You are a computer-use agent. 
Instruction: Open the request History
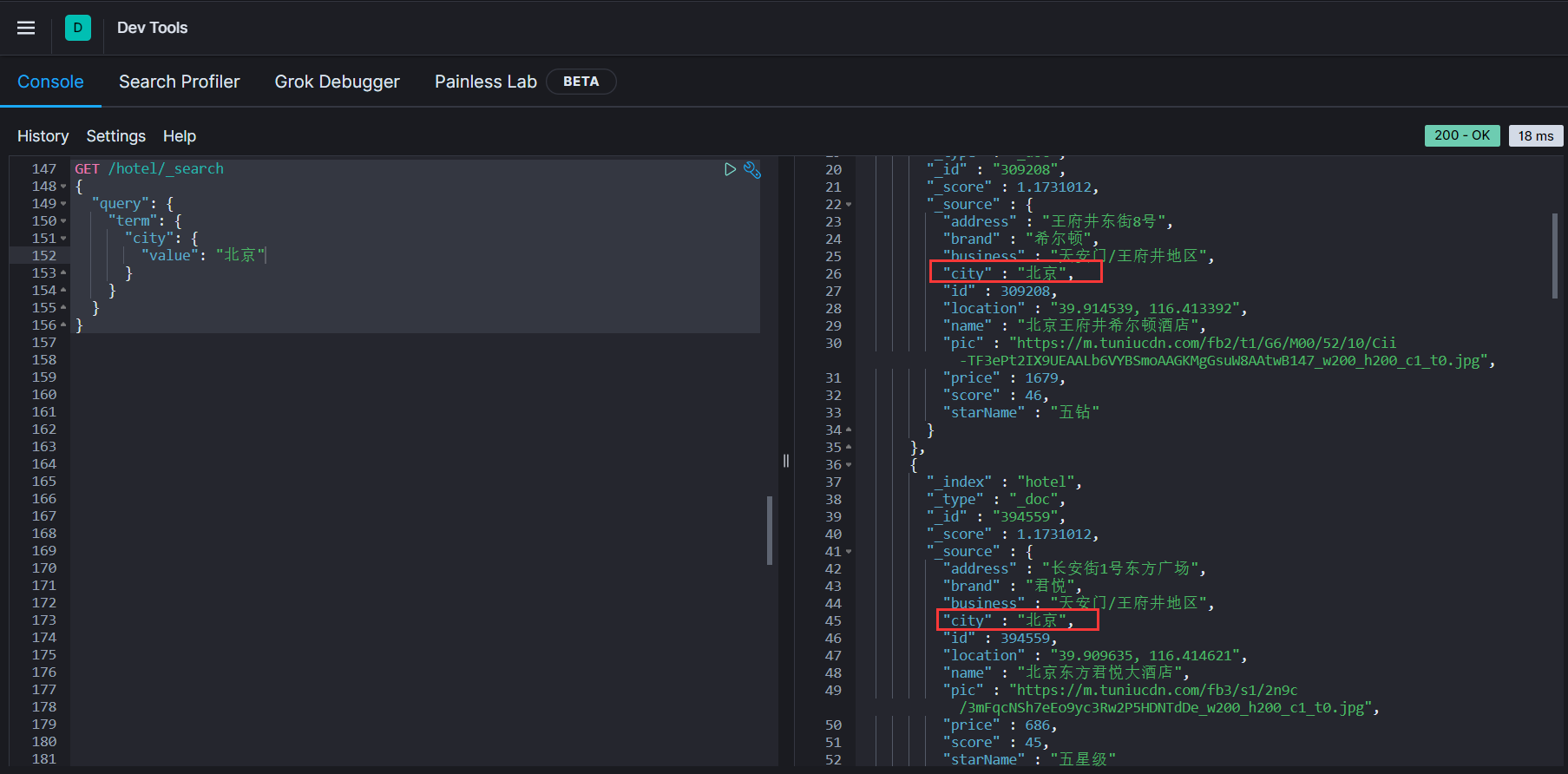pos(43,136)
